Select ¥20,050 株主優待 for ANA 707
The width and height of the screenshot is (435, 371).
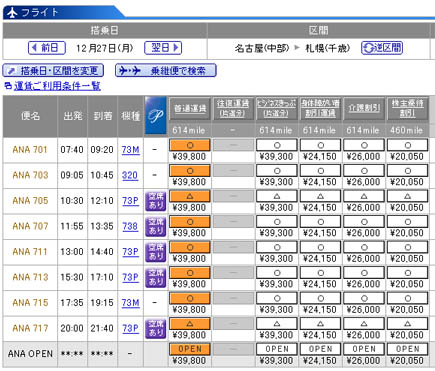coord(407,222)
